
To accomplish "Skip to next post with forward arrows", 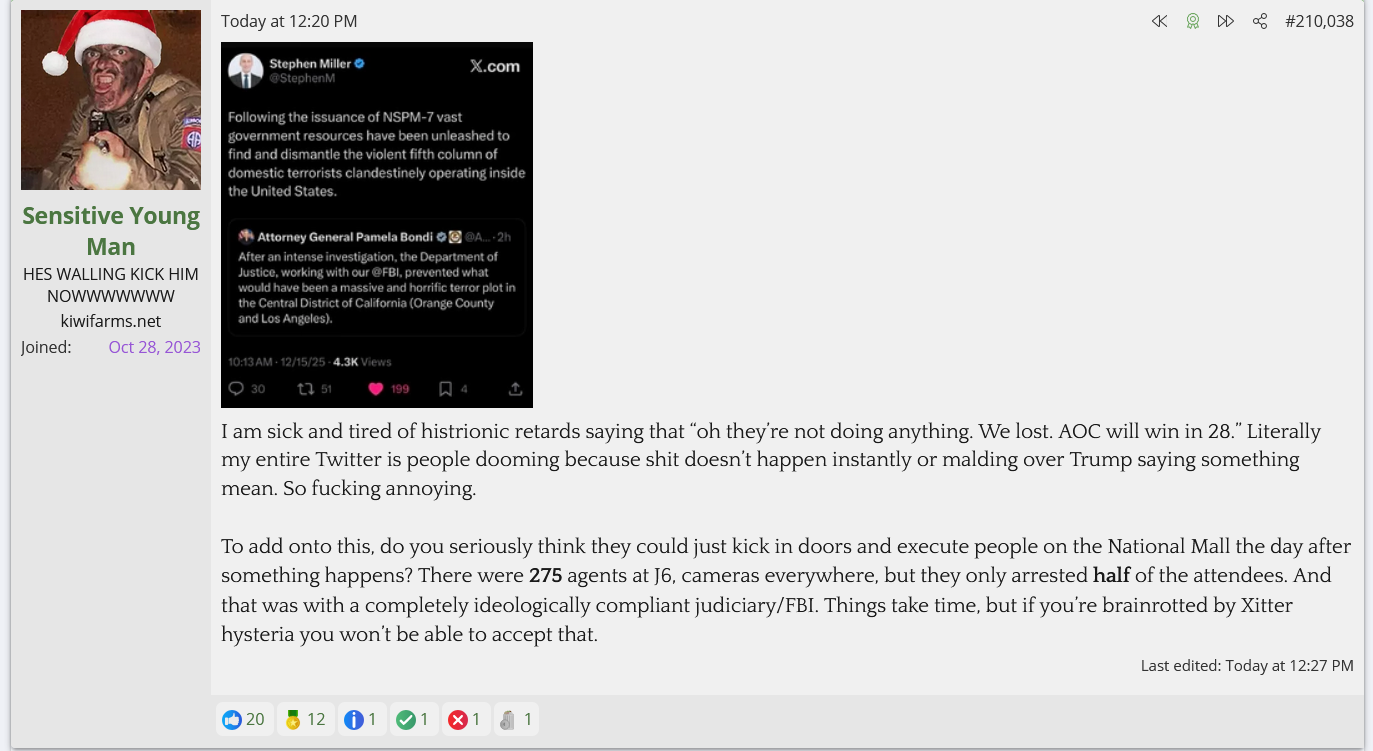I will tap(1225, 21).
